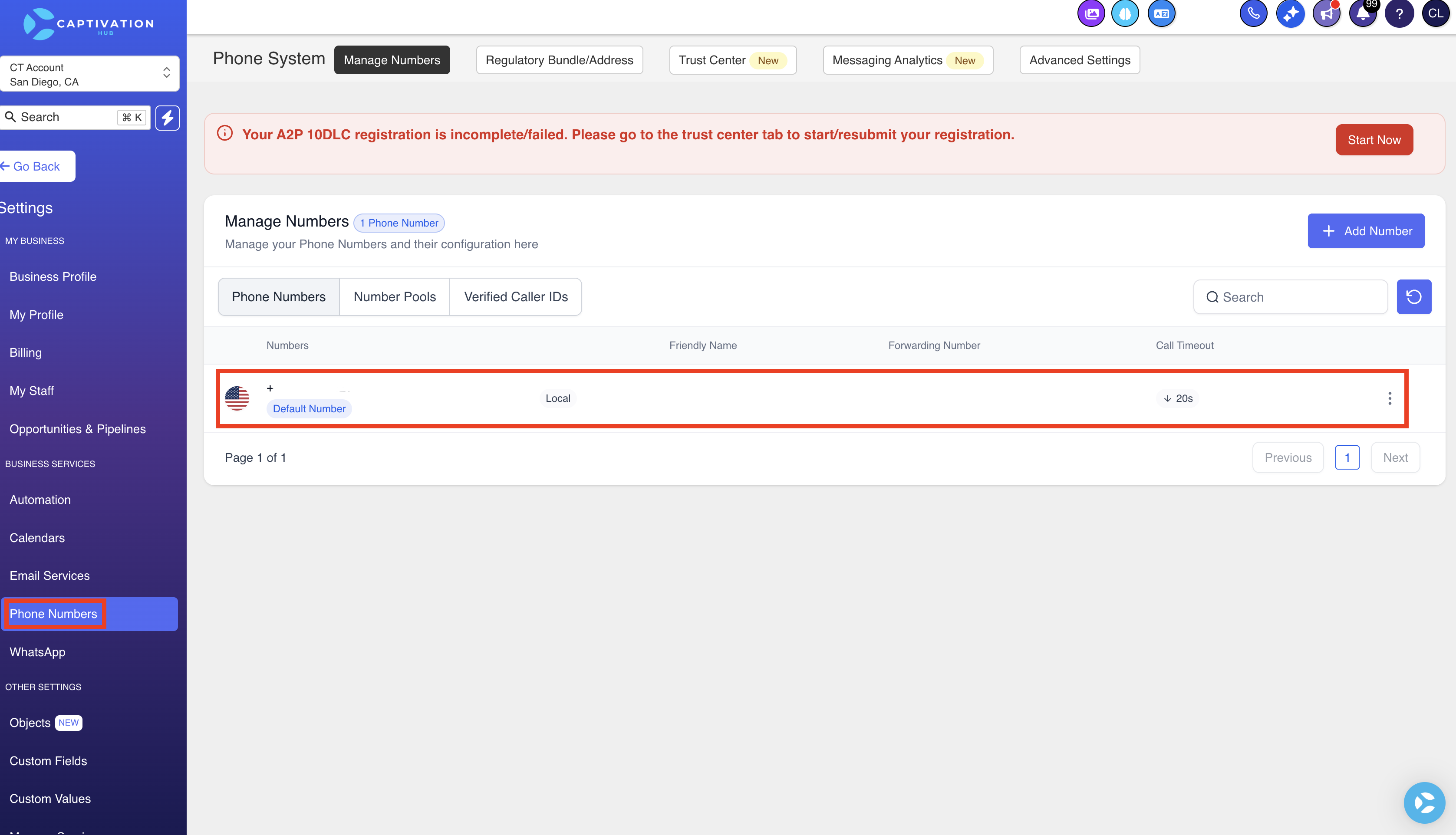Screen dimensions: 1456x835
Task: Click the Default Number badge
Action: [x=309, y=408]
